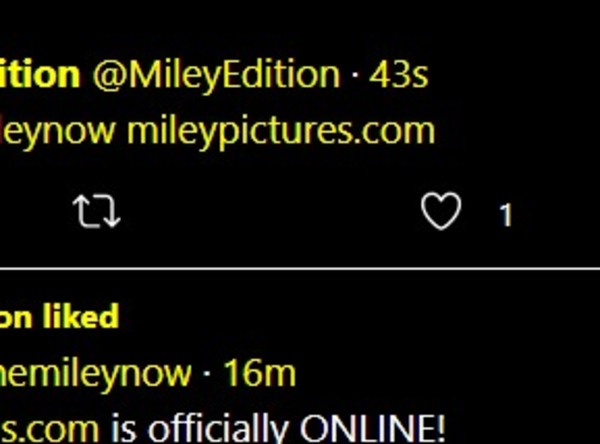Visit the mileypictures.com link
The image size is (600, 444).
tap(281, 132)
